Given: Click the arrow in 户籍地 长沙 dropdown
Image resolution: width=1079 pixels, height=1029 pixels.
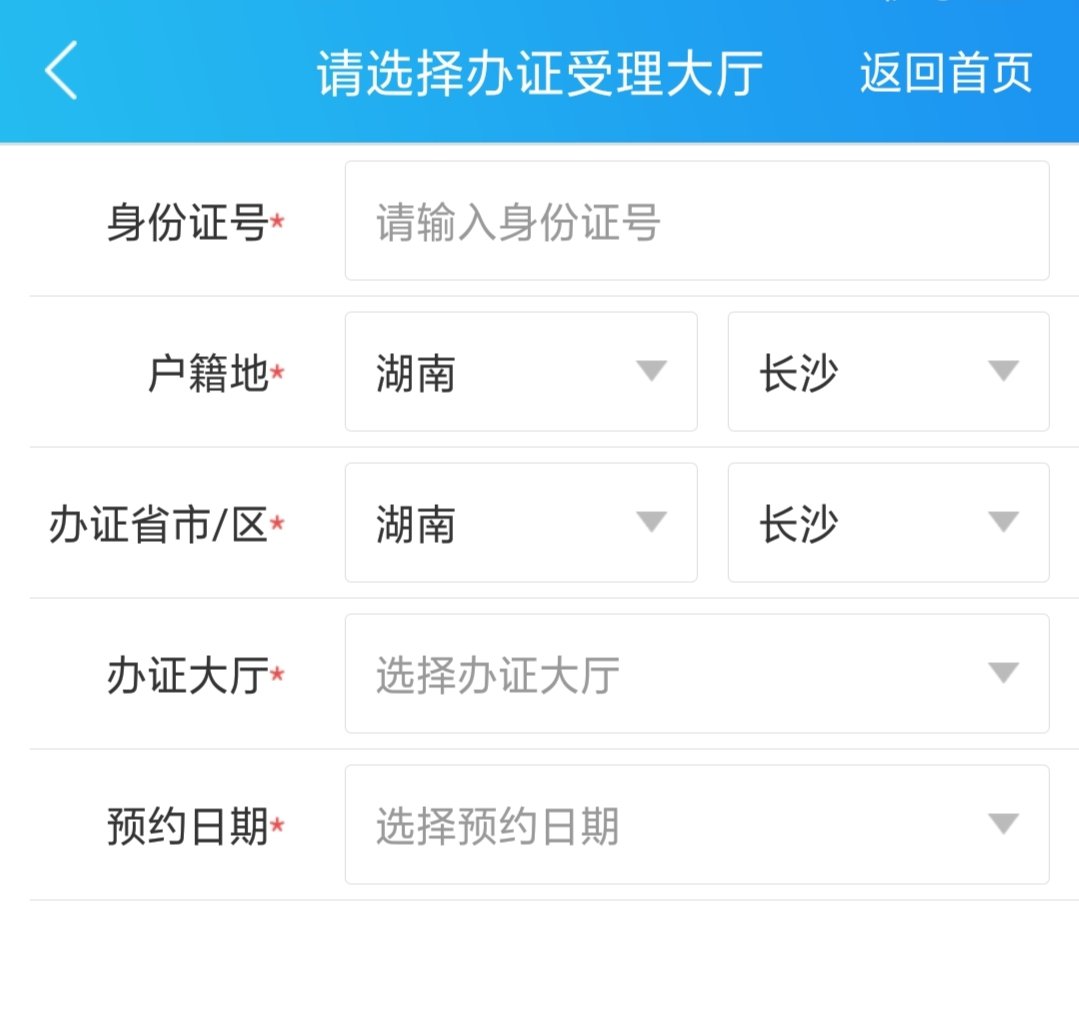Looking at the screenshot, I should pos(1002,371).
